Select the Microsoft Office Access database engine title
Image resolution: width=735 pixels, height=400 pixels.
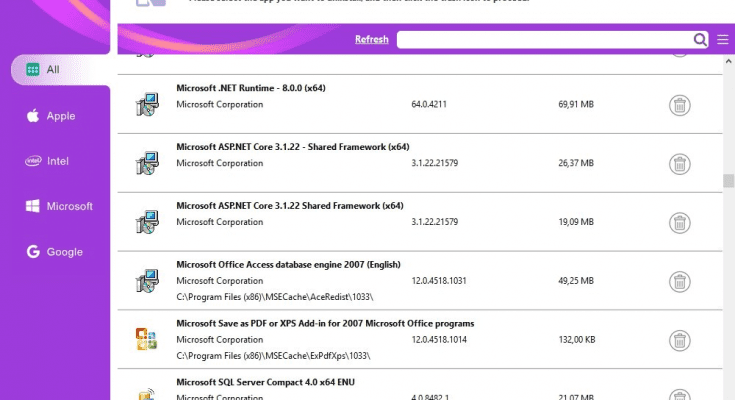[x=288, y=264]
